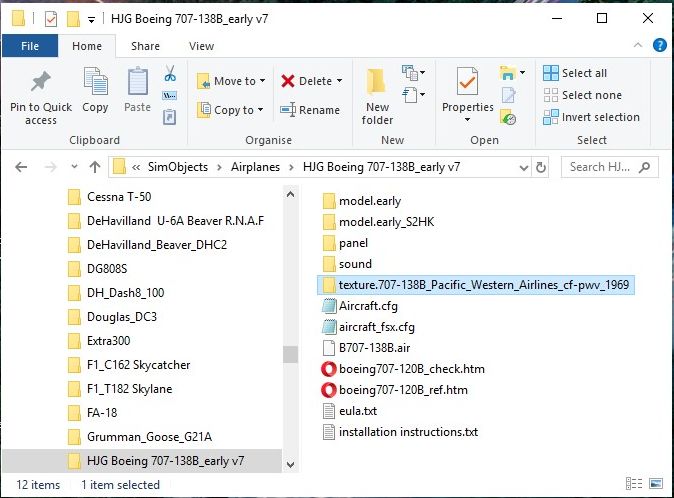Expand the Properties dropdown arrow
Screen dimensions: 674x498
click(467, 120)
